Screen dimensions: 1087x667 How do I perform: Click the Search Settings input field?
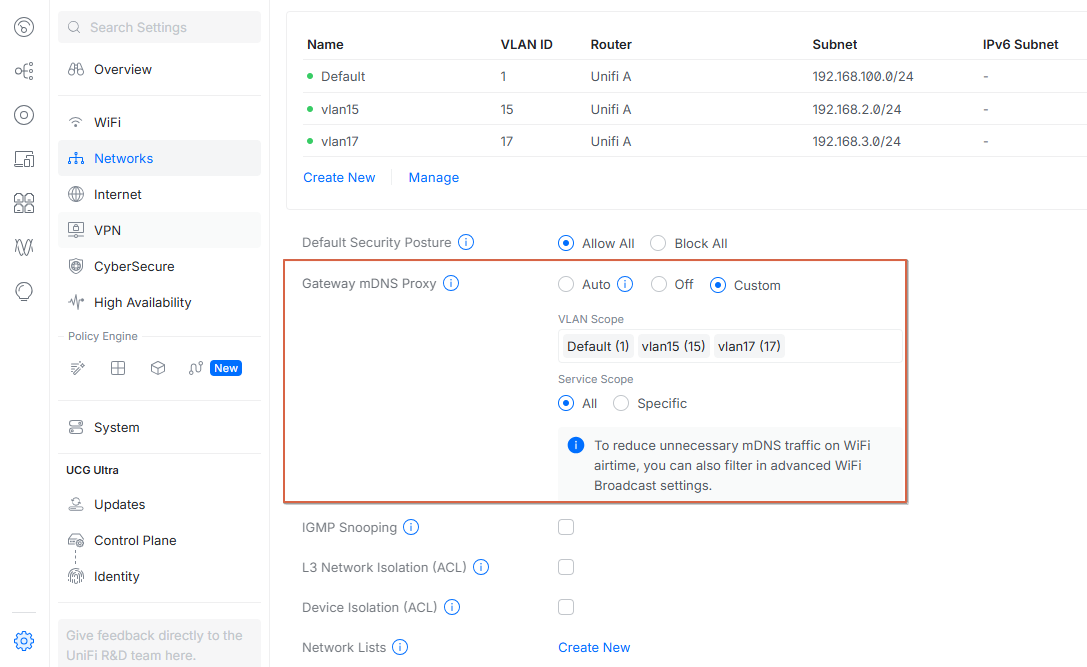point(159,27)
